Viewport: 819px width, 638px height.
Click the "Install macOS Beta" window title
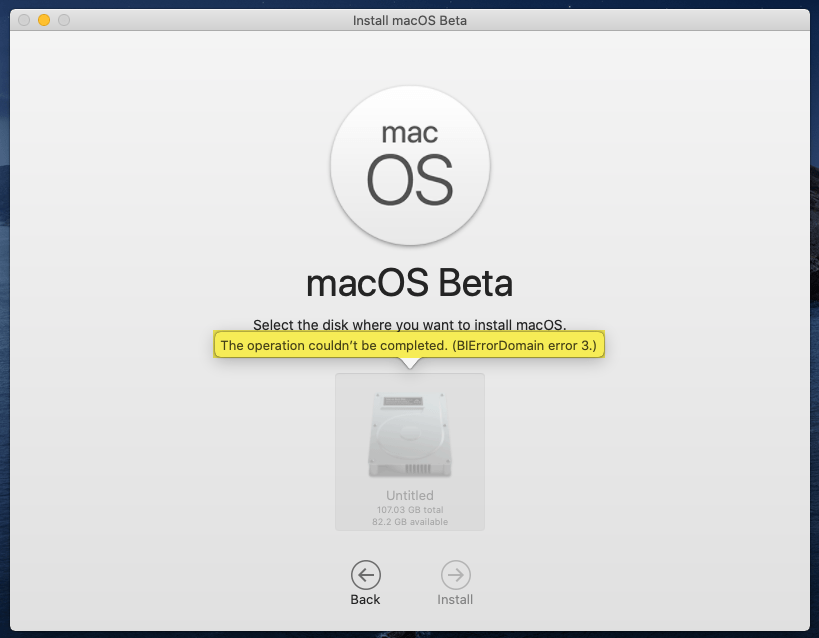click(410, 20)
